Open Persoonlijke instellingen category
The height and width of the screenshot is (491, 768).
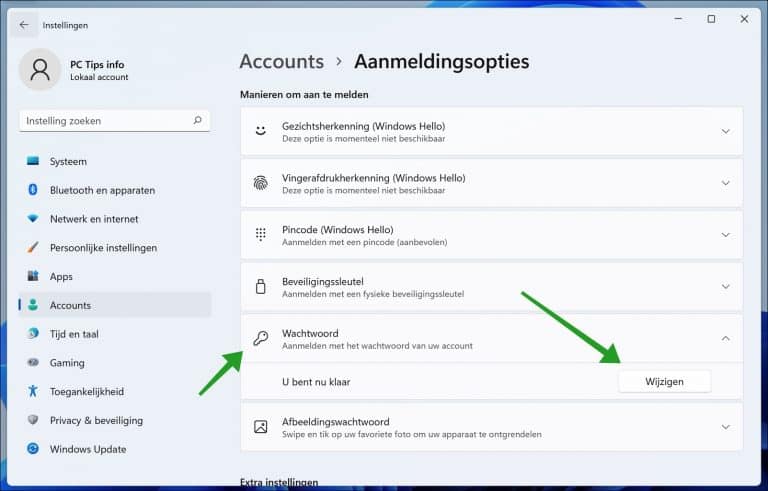pyautogui.click(x=115, y=247)
